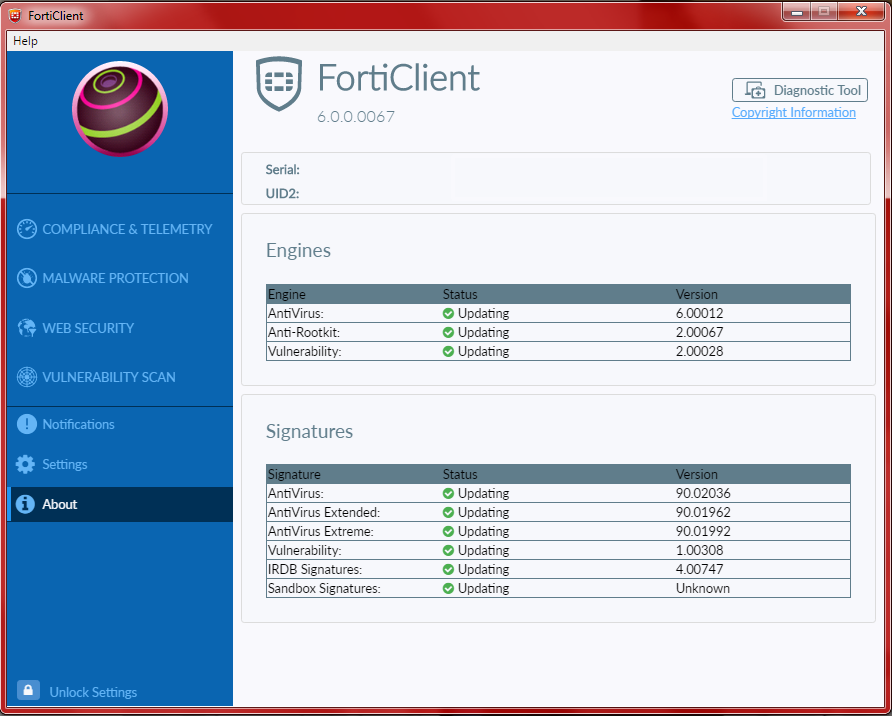Click AntiVirus Extreme version 90.01992
This screenshot has height=716, width=892.
[x=703, y=531]
